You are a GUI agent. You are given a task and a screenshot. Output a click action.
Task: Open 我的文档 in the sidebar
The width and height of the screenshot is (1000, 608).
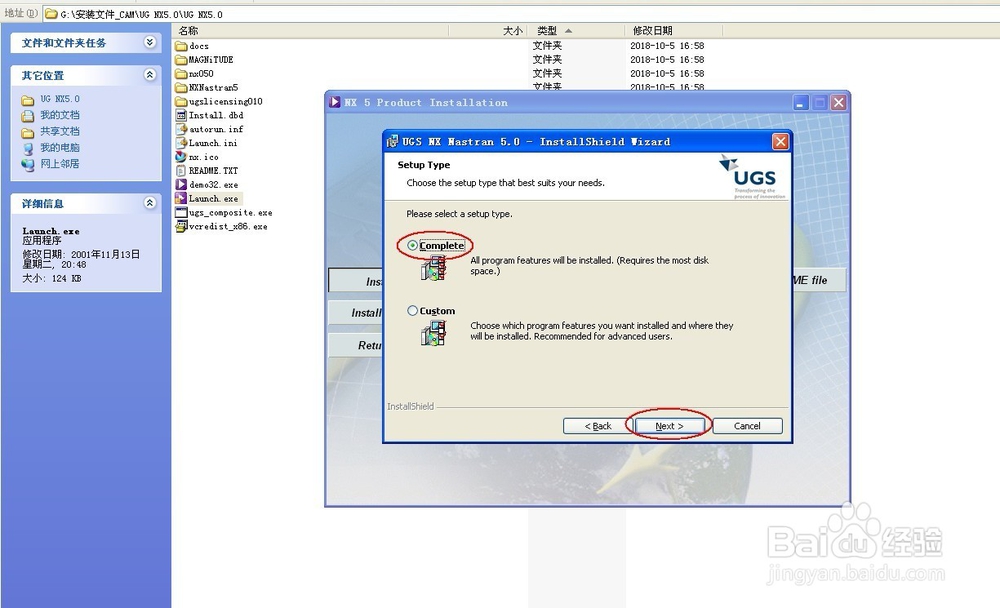[x=60, y=115]
